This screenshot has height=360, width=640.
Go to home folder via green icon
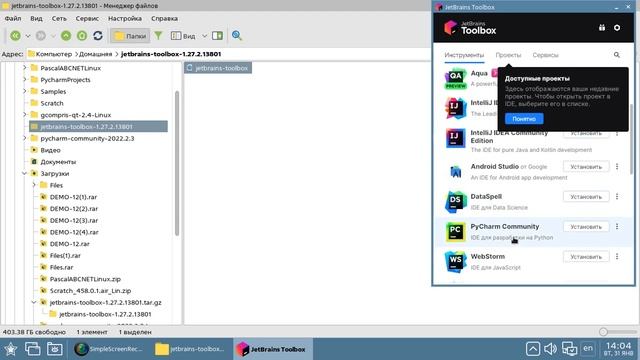tap(82, 36)
